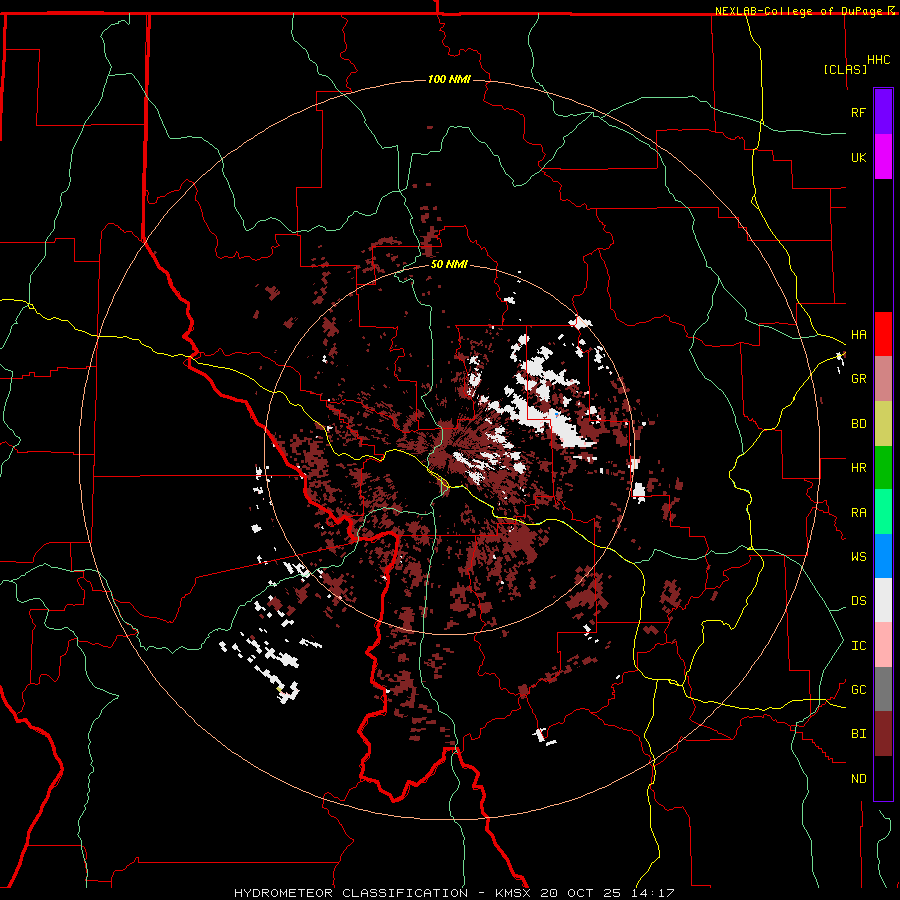
Task: Click the HA red legend color swatch
Action: tap(883, 334)
